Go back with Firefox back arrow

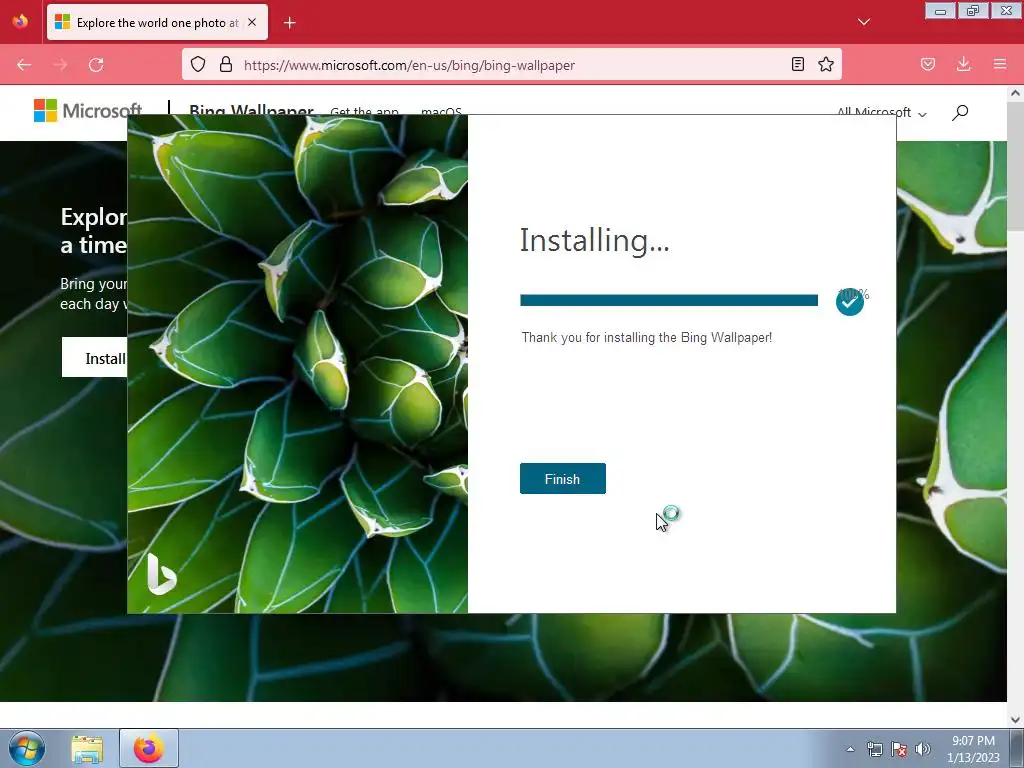[x=24, y=65]
